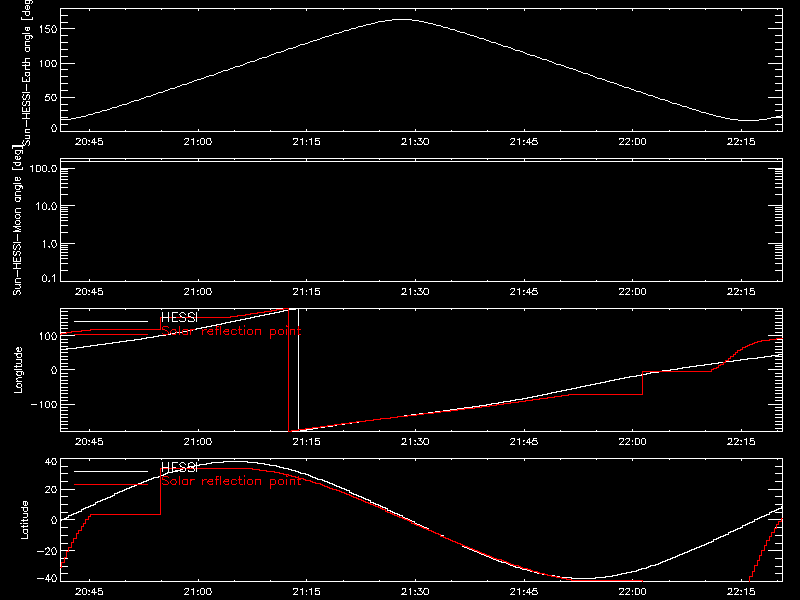This screenshot has width=800, height=600.
Task: Select the 150 tick on Earth angle plot
Action: click(x=47, y=29)
